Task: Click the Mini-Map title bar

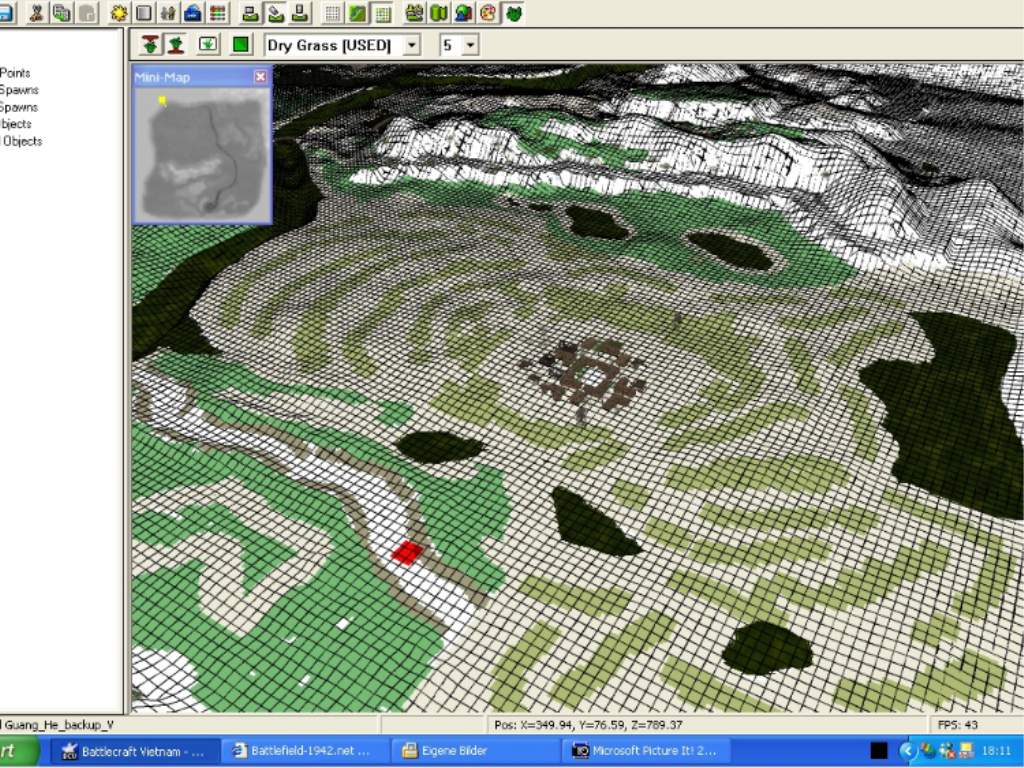Action: pyautogui.click(x=202, y=77)
